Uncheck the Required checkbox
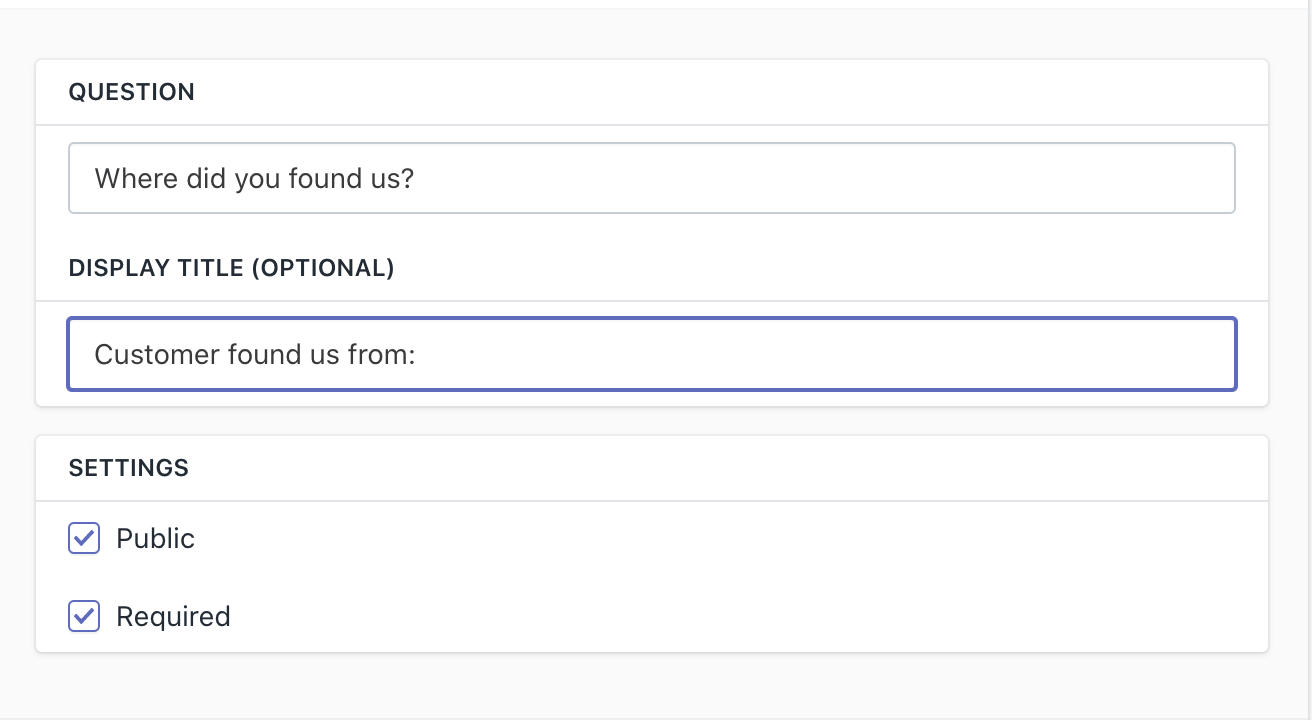The width and height of the screenshot is (1312, 720). pos(84,616)
